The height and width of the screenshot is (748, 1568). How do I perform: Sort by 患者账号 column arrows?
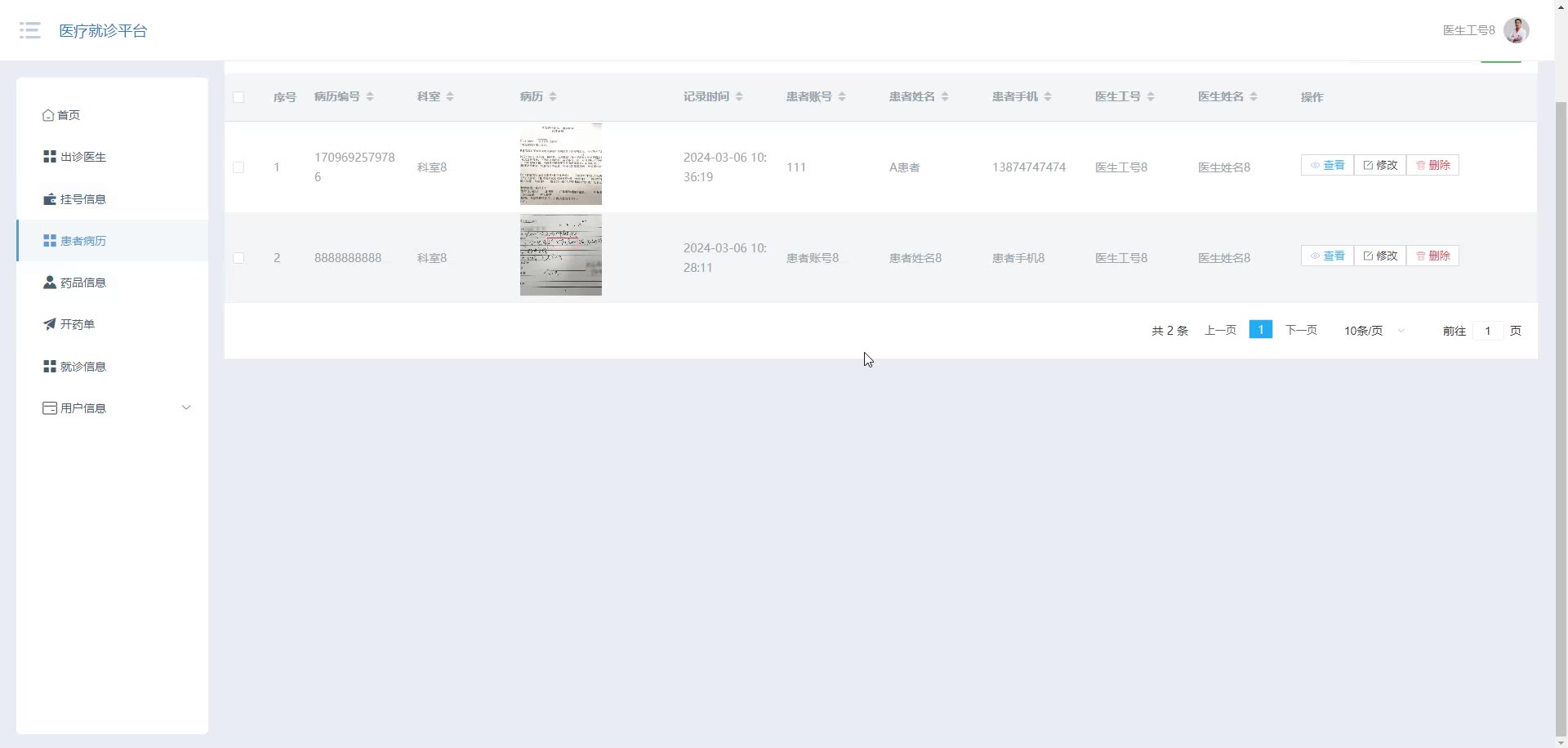pyautogui.click(x=842, y=96)
